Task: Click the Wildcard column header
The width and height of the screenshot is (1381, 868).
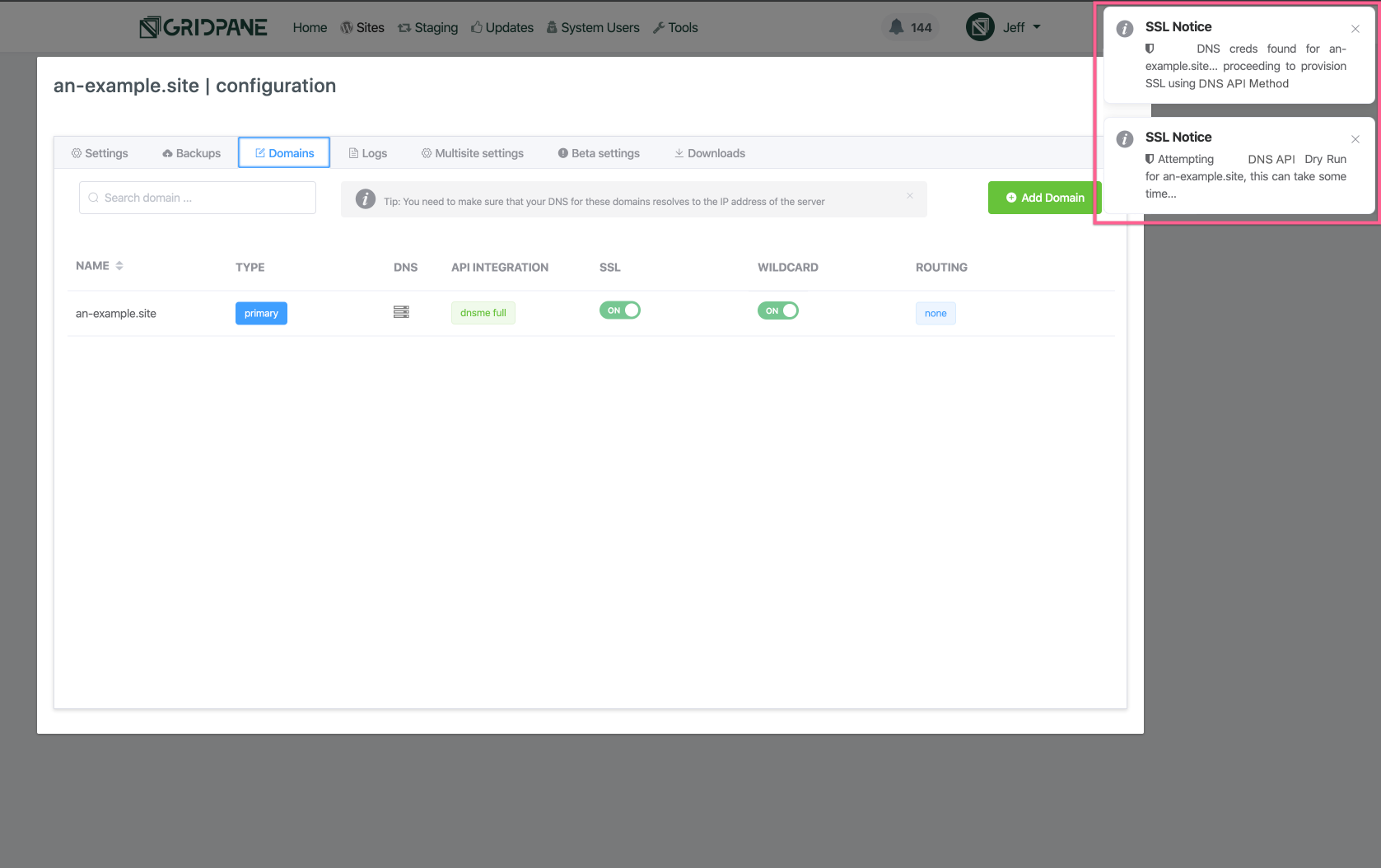Action: click(788, 267)
